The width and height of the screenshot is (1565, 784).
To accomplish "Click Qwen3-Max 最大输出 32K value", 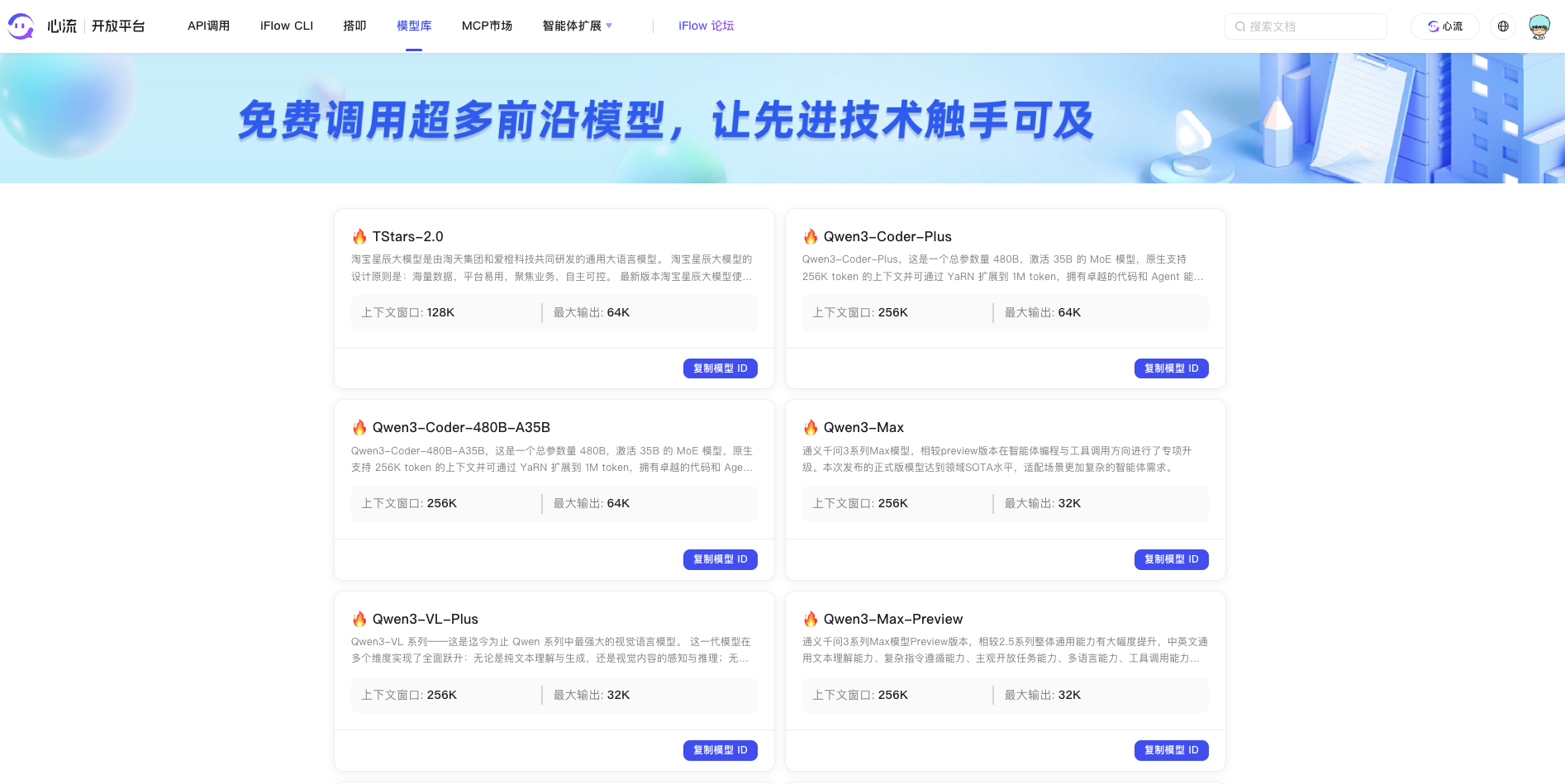I will click(1069, 503).
